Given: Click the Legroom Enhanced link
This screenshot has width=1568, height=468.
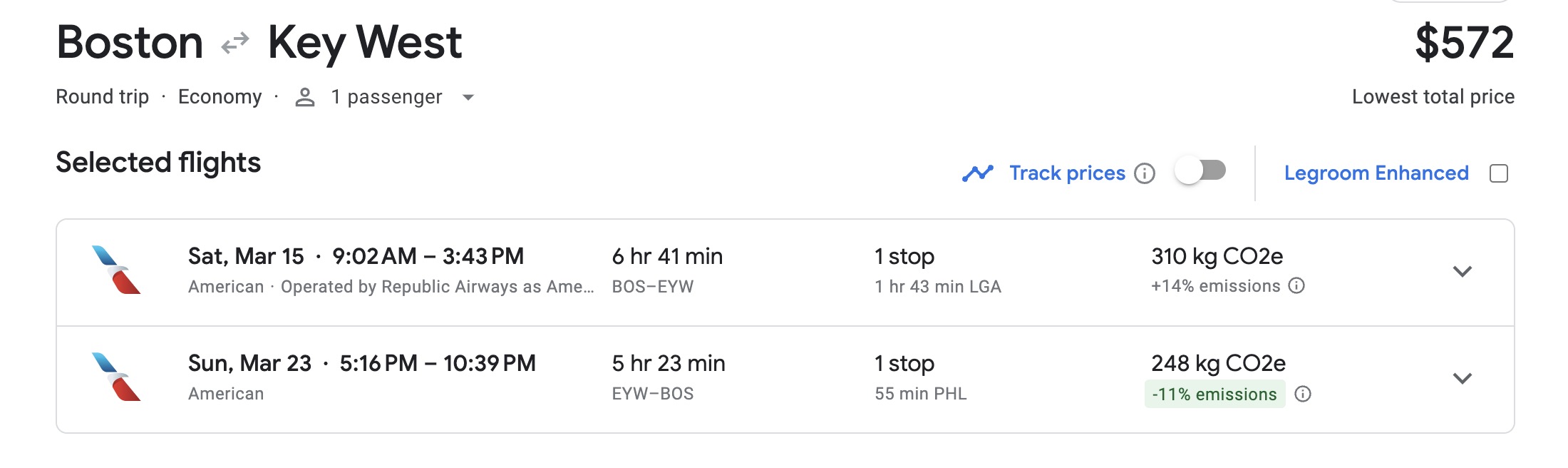Looking at the screenshot, I should tap(1376, 173).
